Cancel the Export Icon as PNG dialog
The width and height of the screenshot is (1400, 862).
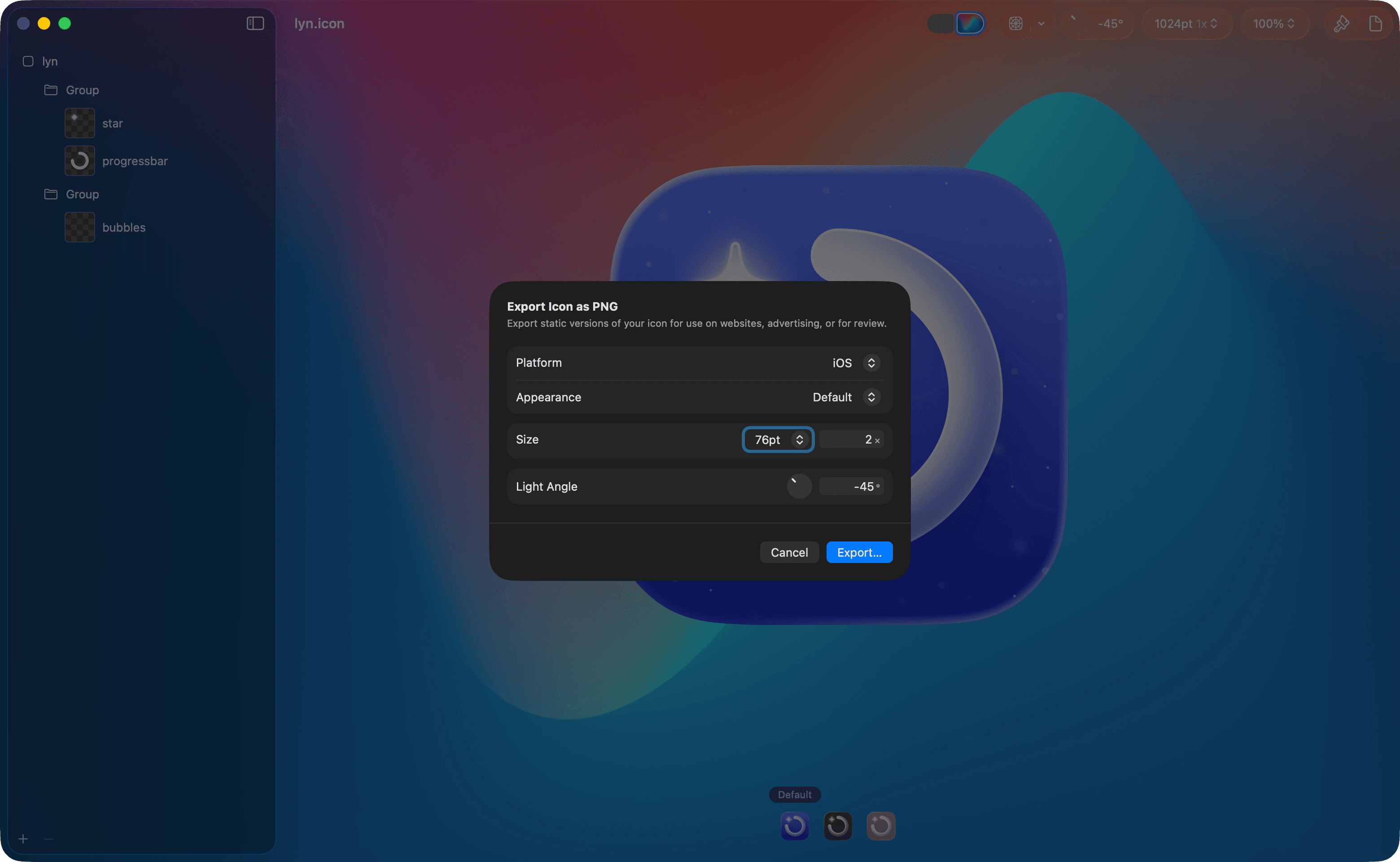tap(789, 552)
